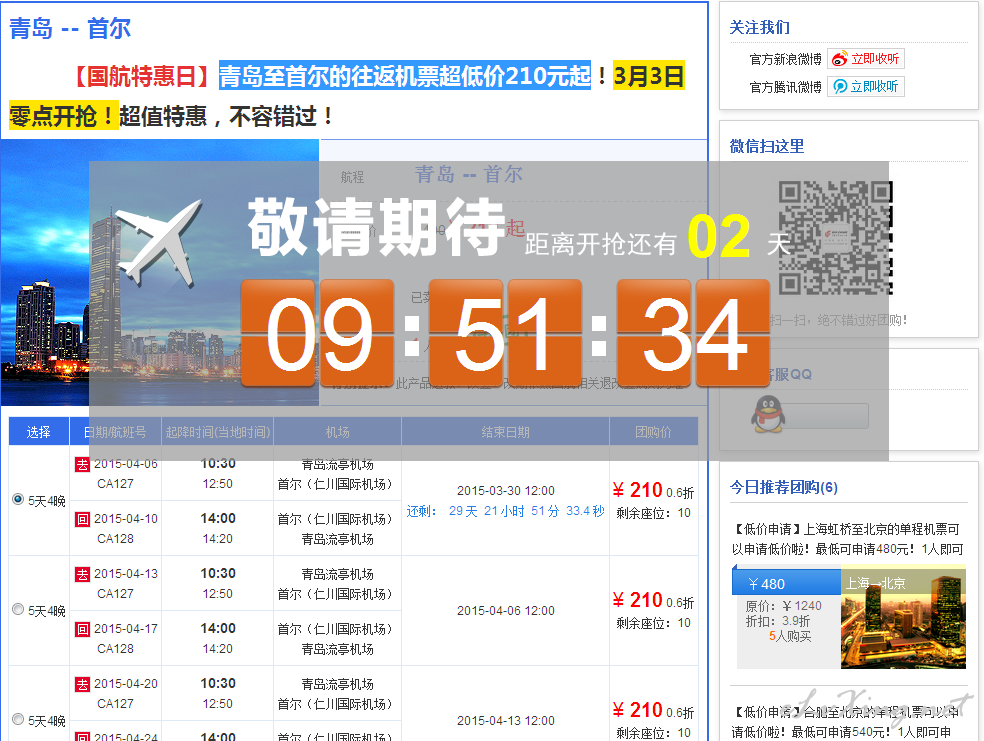The image size is (984, 741).
Task: Click the 团购价 column header
Action: pyautogui.click(x=653, y=432)
